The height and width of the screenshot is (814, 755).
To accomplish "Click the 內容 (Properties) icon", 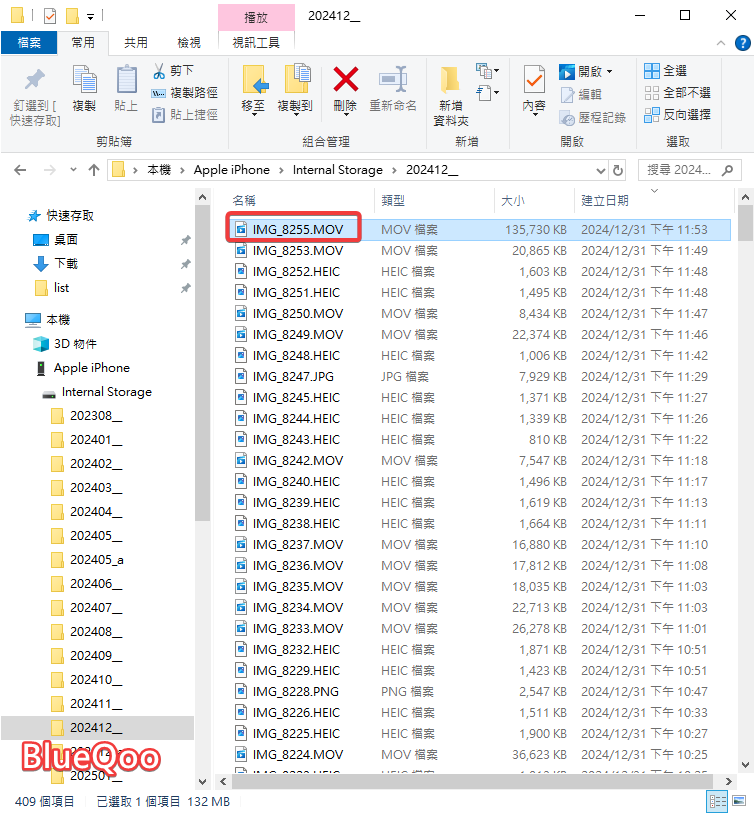I will coord(534,80).
